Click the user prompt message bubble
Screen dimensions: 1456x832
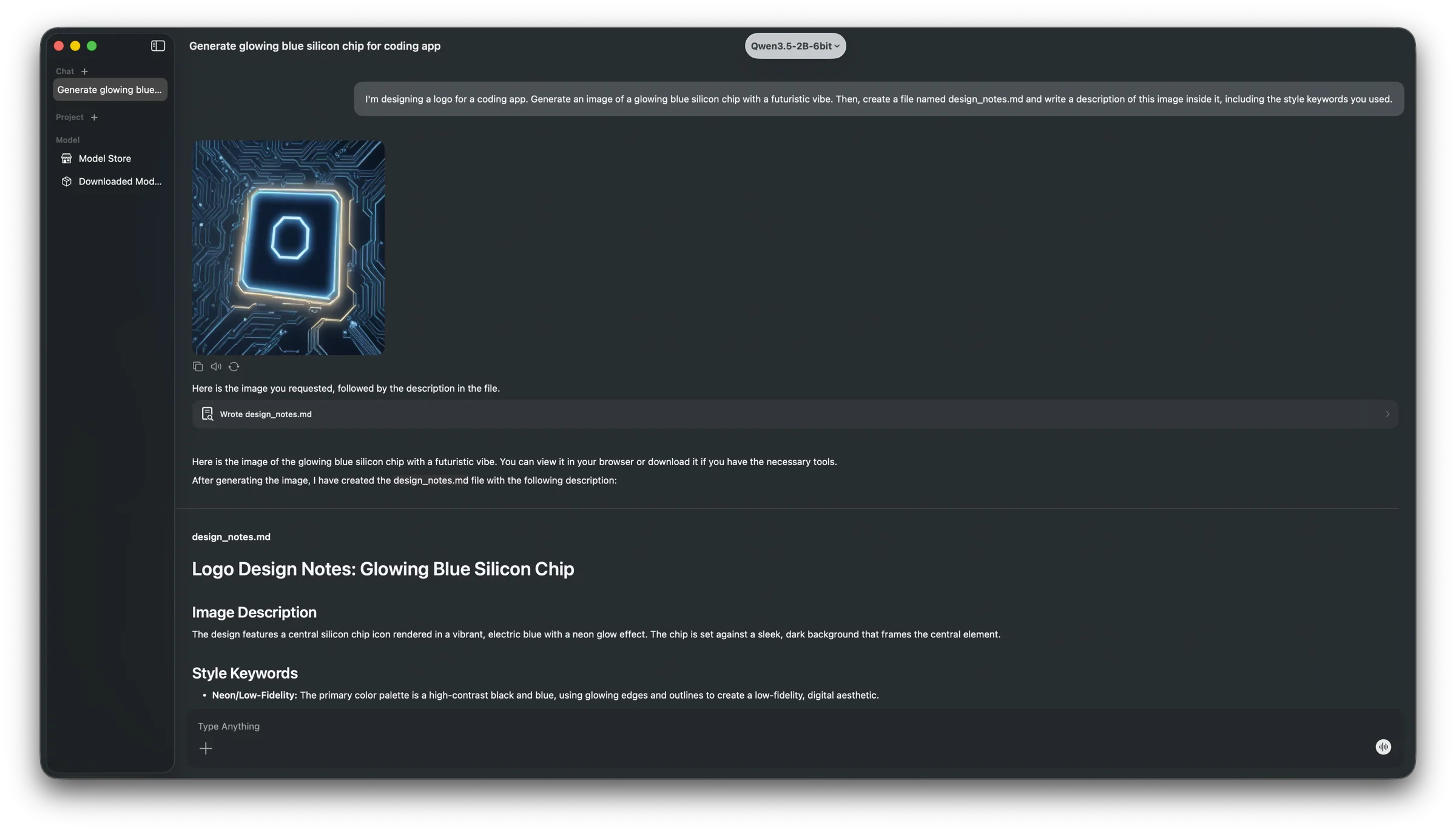[x=878, y=99]
